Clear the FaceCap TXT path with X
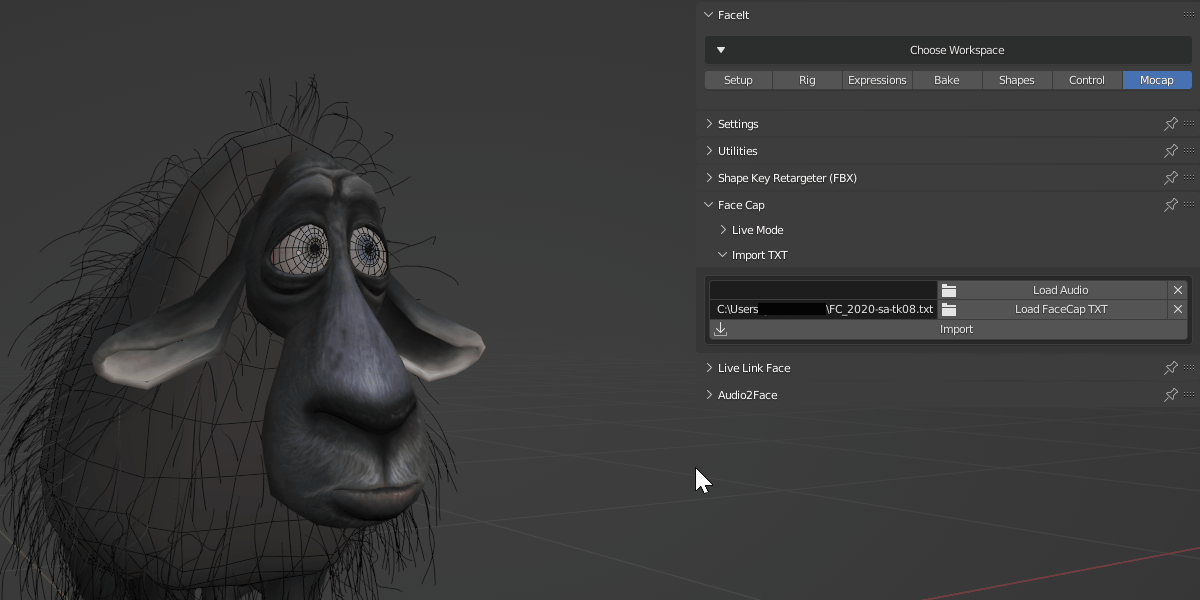The height and width of the screenshot is (600, 1200). pos(1178,309)
